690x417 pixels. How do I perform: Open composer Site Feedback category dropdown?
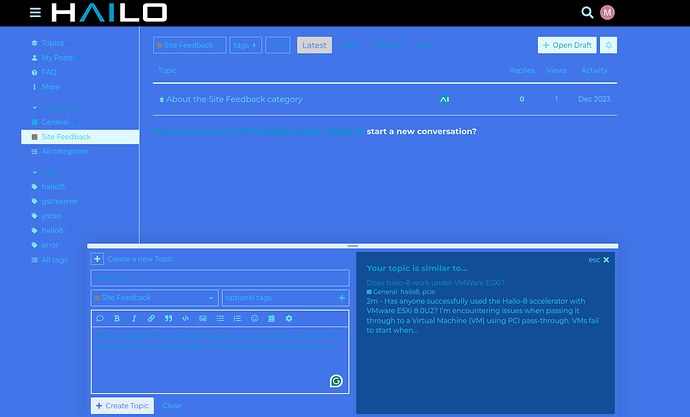click(x=154, y=298)
